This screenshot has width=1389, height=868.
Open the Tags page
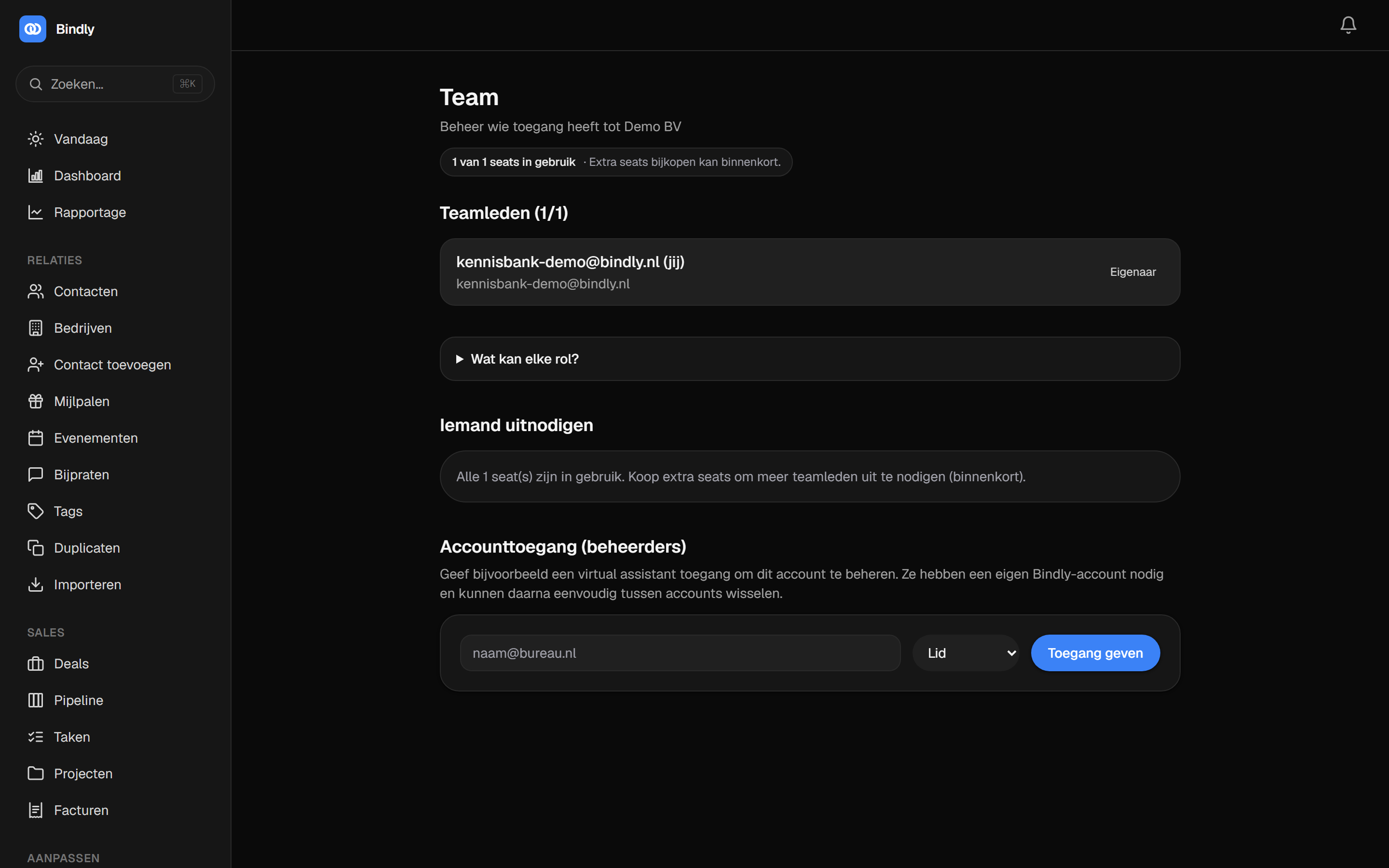coord(115,512)
